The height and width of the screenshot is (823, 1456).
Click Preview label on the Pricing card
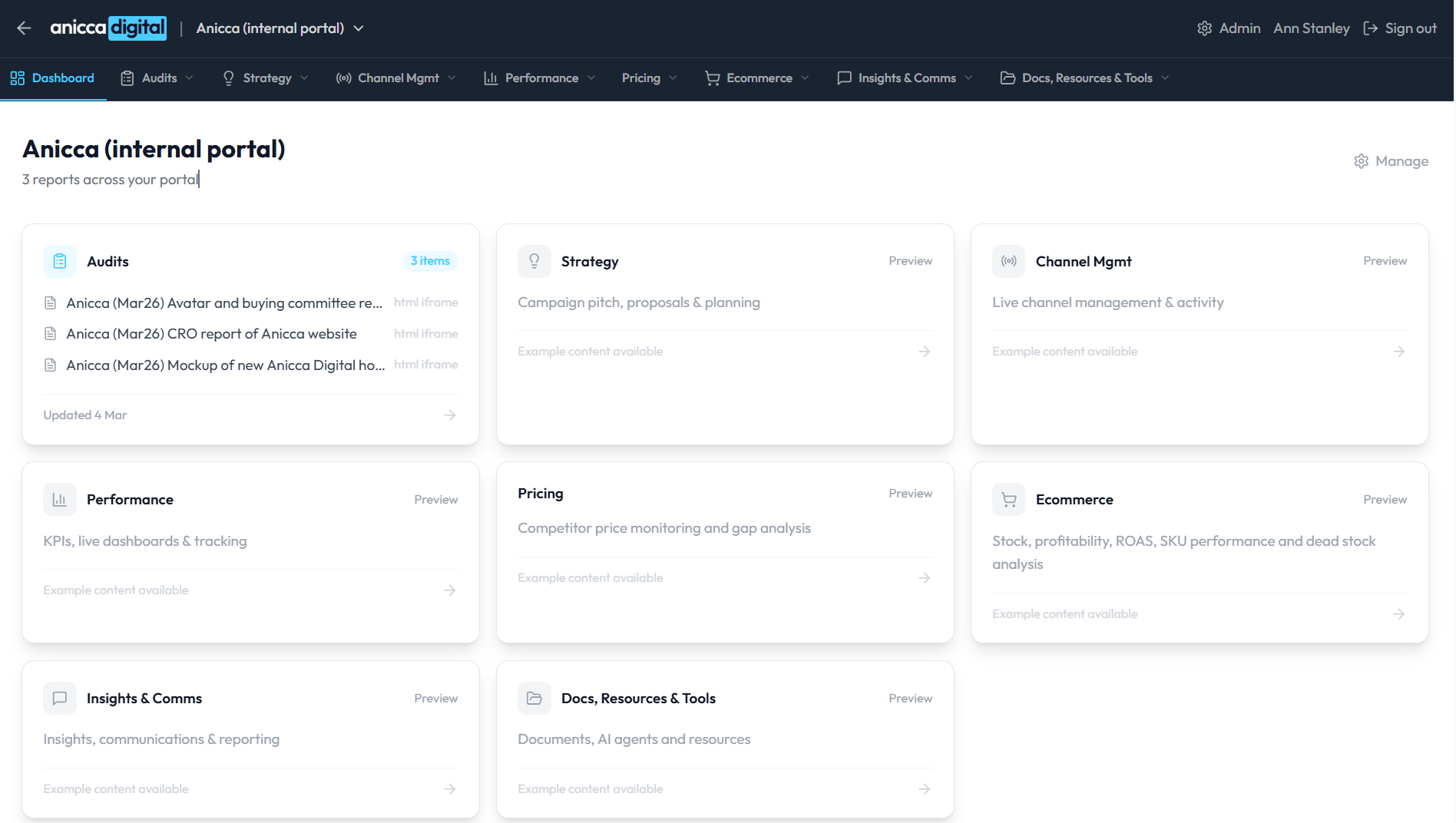coord(910,494)
